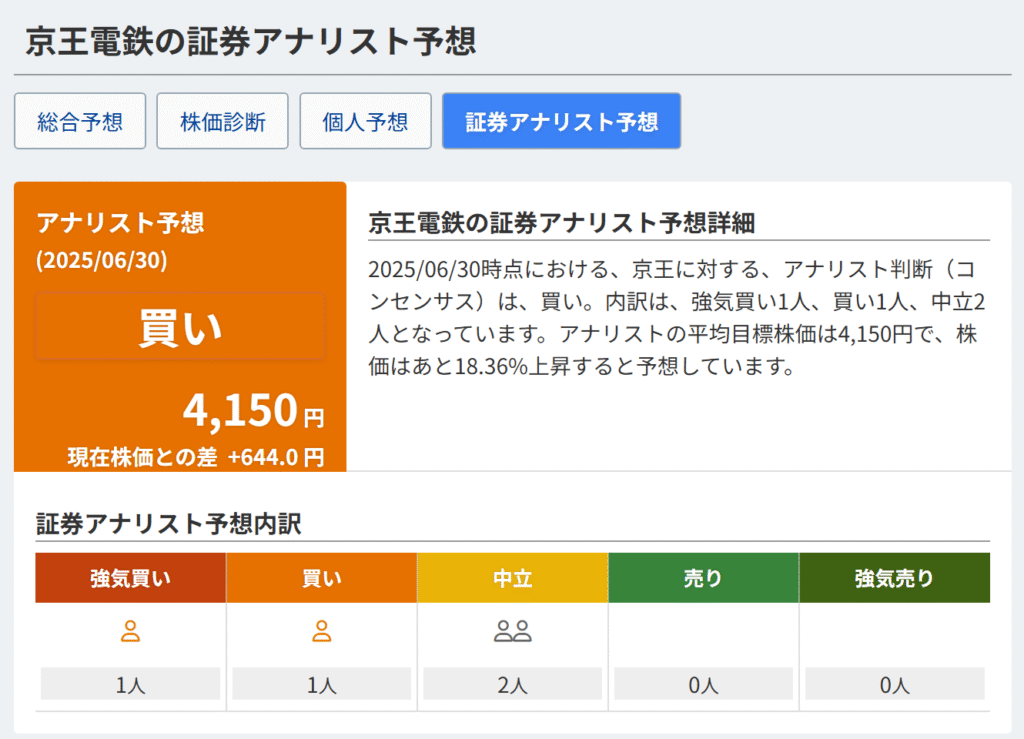Select the 強気買い column header

131,578
